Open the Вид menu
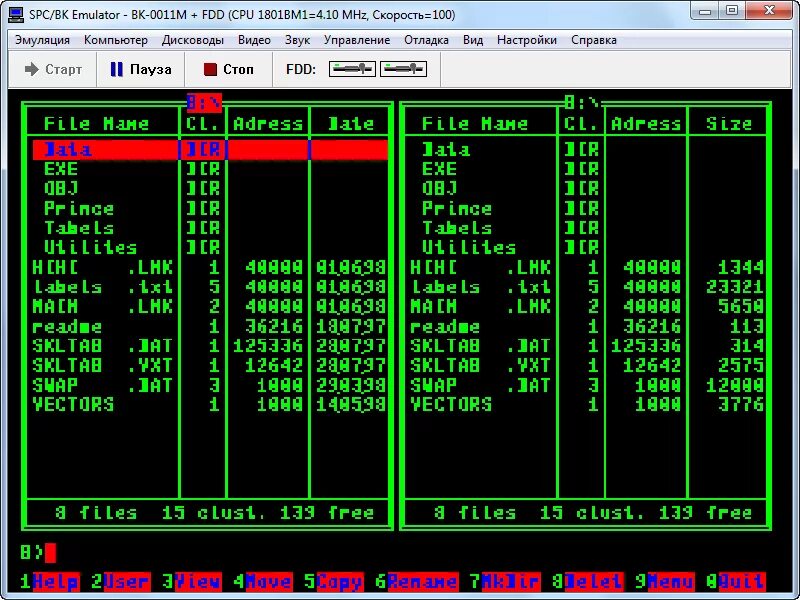Viewport: 800px width, 600px height. click(473, 40)
